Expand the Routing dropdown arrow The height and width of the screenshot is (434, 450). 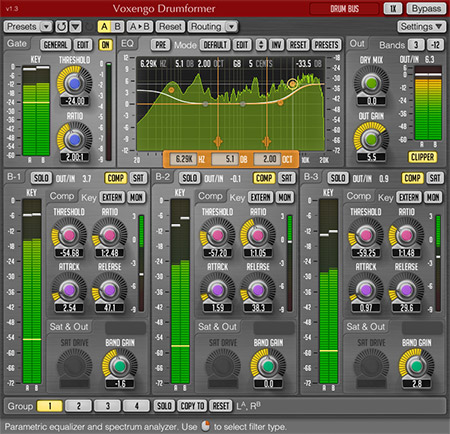pos(232,27)
